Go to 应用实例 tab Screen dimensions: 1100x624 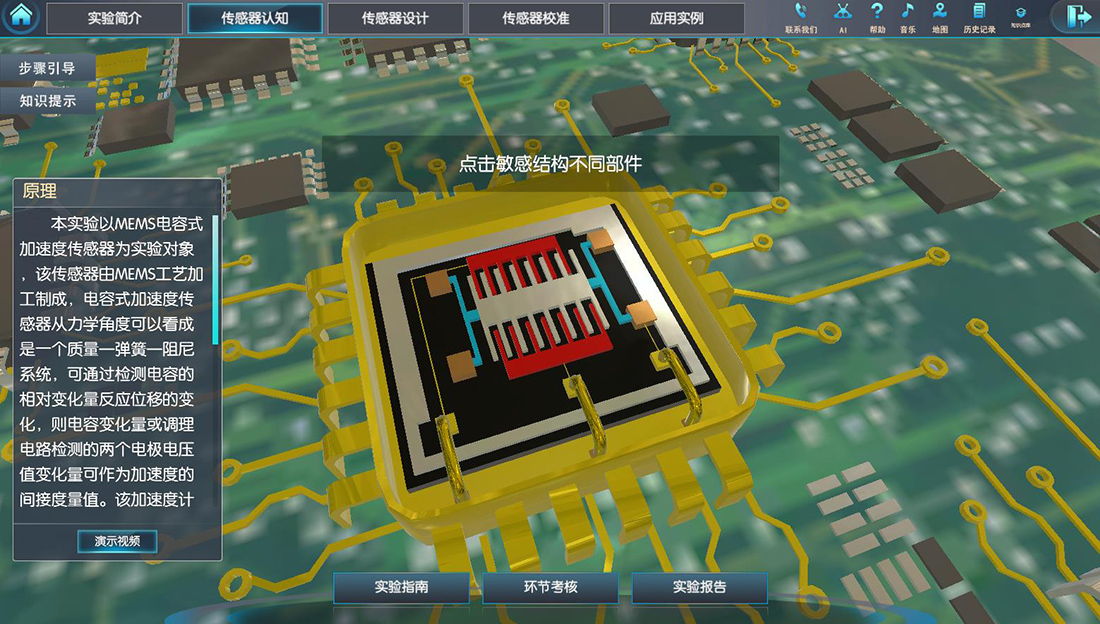click(676, 18)
